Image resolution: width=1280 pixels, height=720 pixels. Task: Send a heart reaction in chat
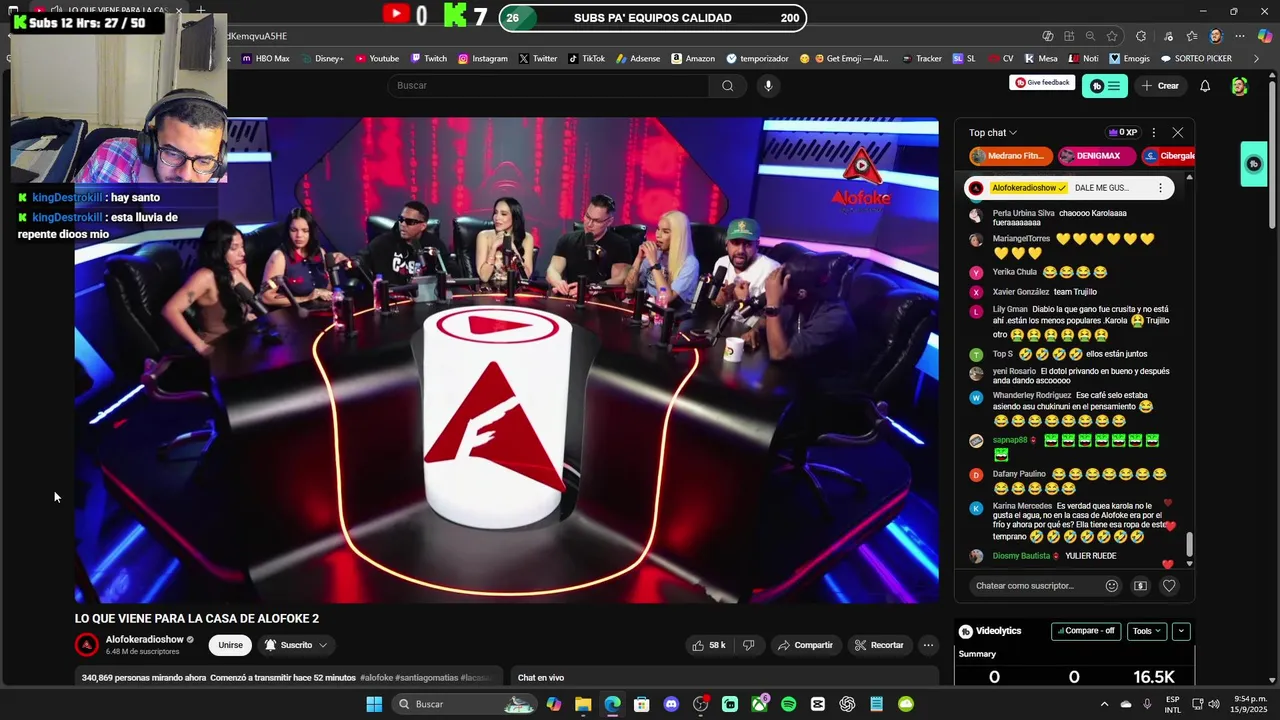(x=1169, y=586)
